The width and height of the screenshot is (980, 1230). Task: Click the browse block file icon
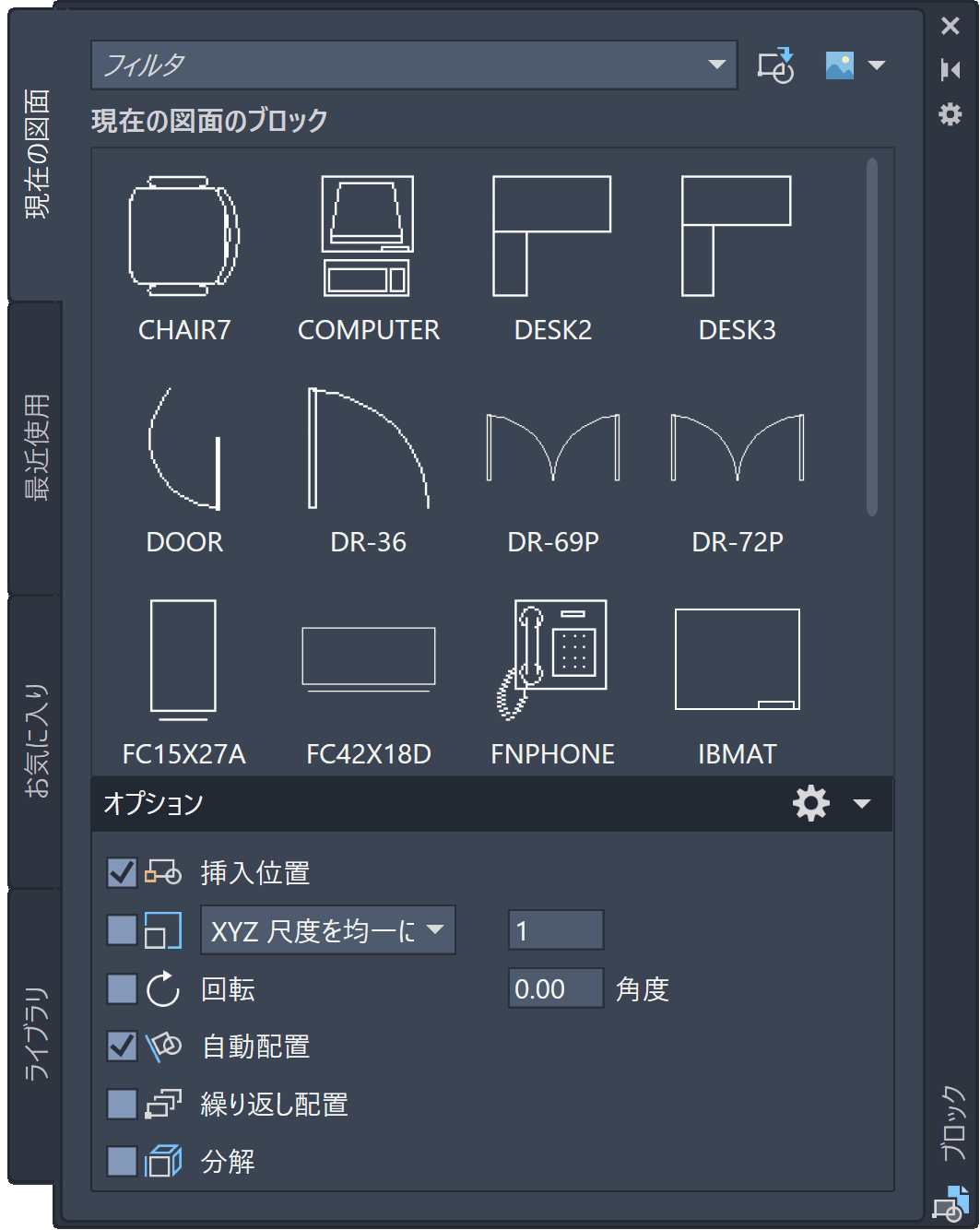[x=775, y=65]
